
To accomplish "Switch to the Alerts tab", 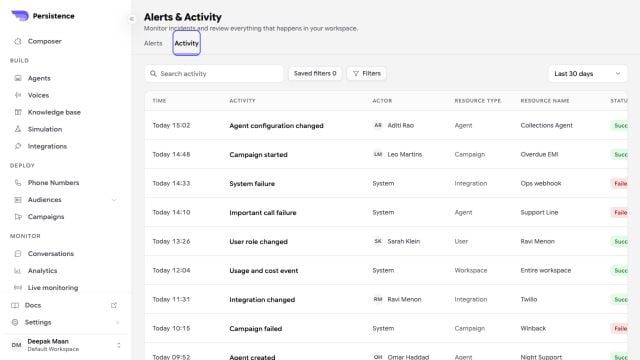I will pos(153,43).
